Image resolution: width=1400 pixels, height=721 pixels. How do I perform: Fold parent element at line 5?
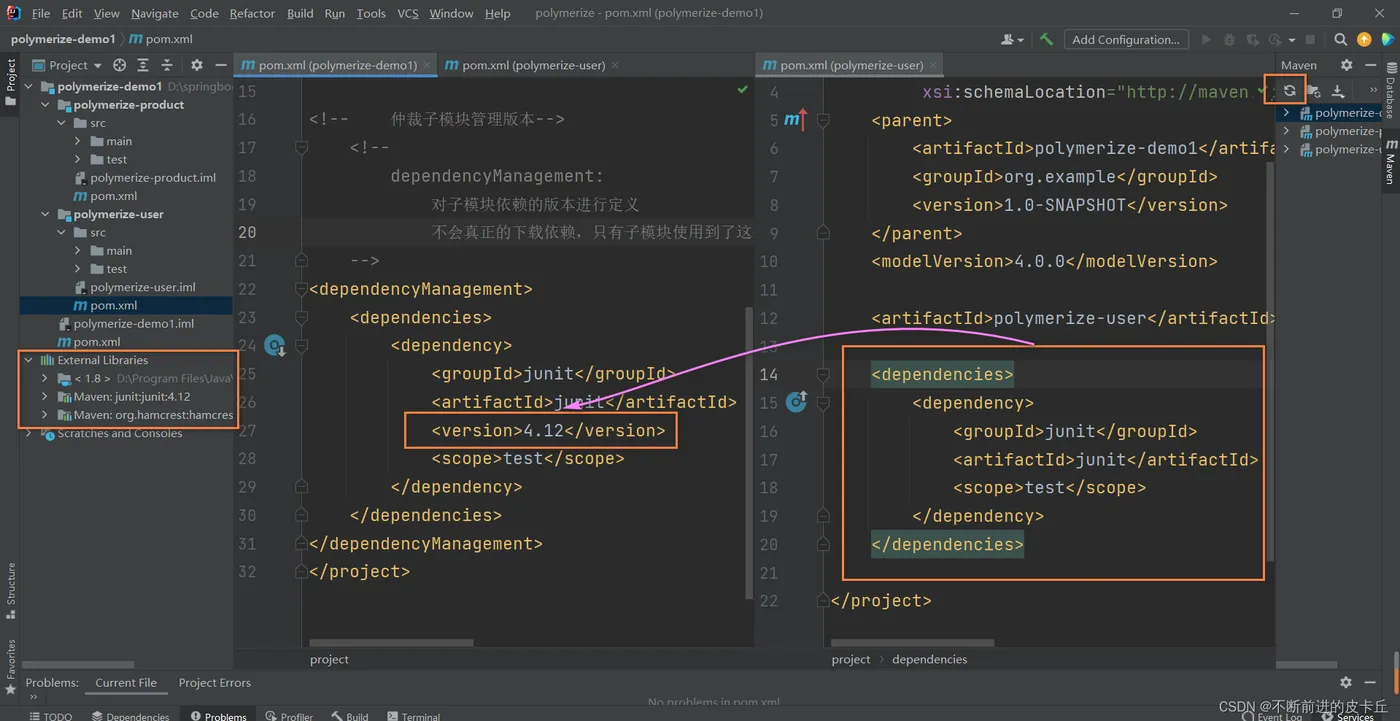(823, 120)
